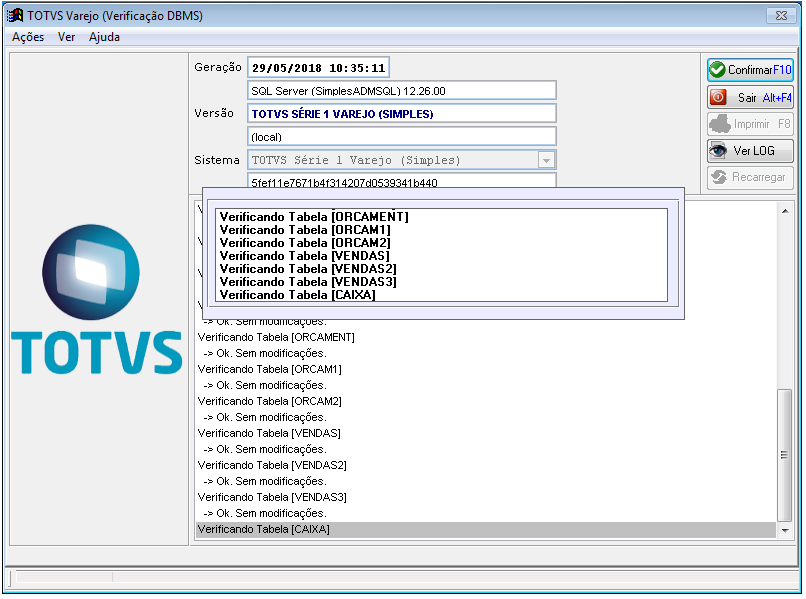This screenshot has height=599, width=806.
Task: Click the refresh icon on Recarregar
Action: click(x=719, y=177)
